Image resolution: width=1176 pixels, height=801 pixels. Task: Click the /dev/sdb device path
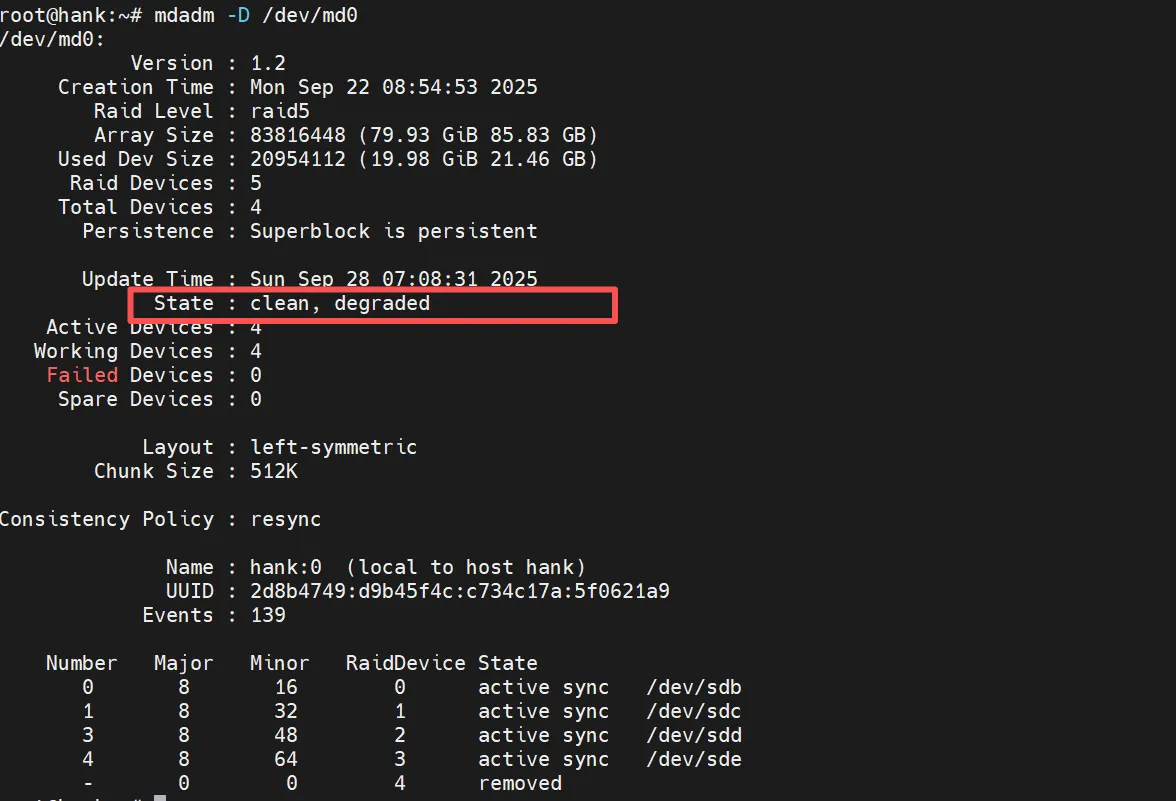pos(693,687)
